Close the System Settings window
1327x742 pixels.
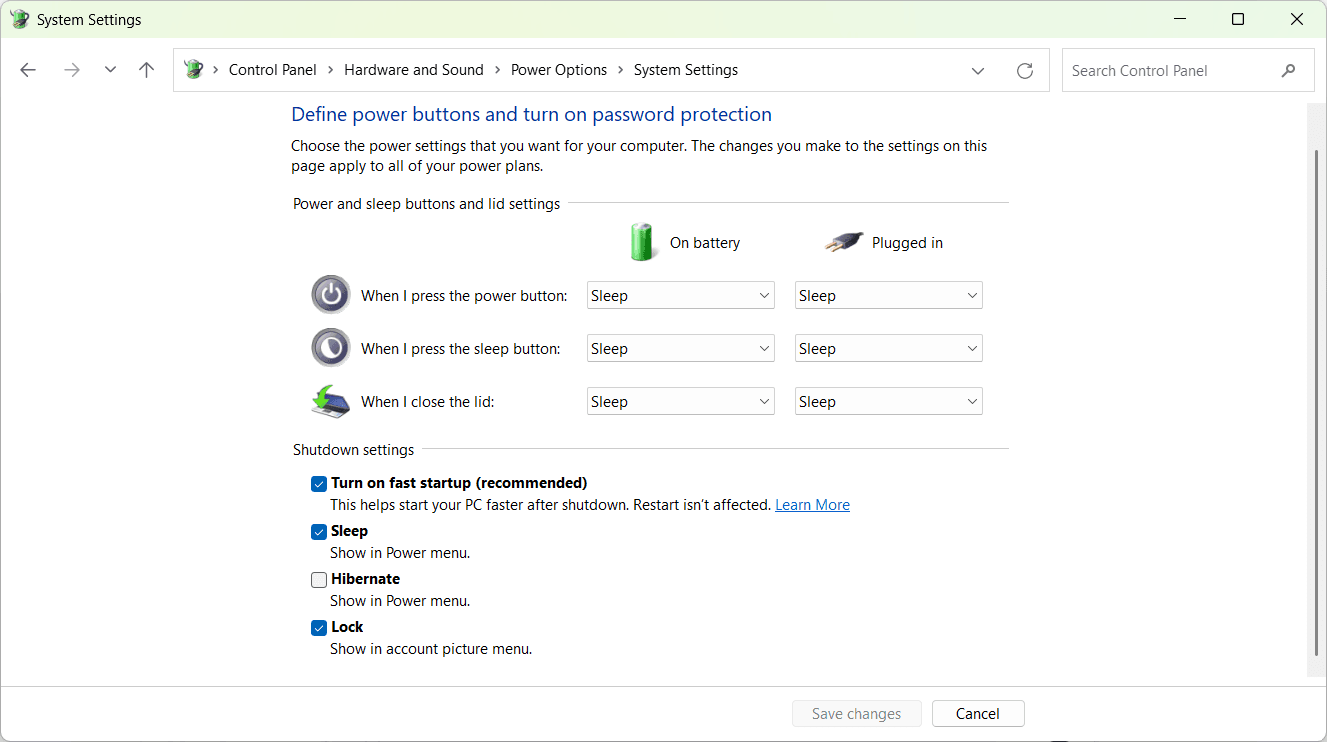(1298, 19)
